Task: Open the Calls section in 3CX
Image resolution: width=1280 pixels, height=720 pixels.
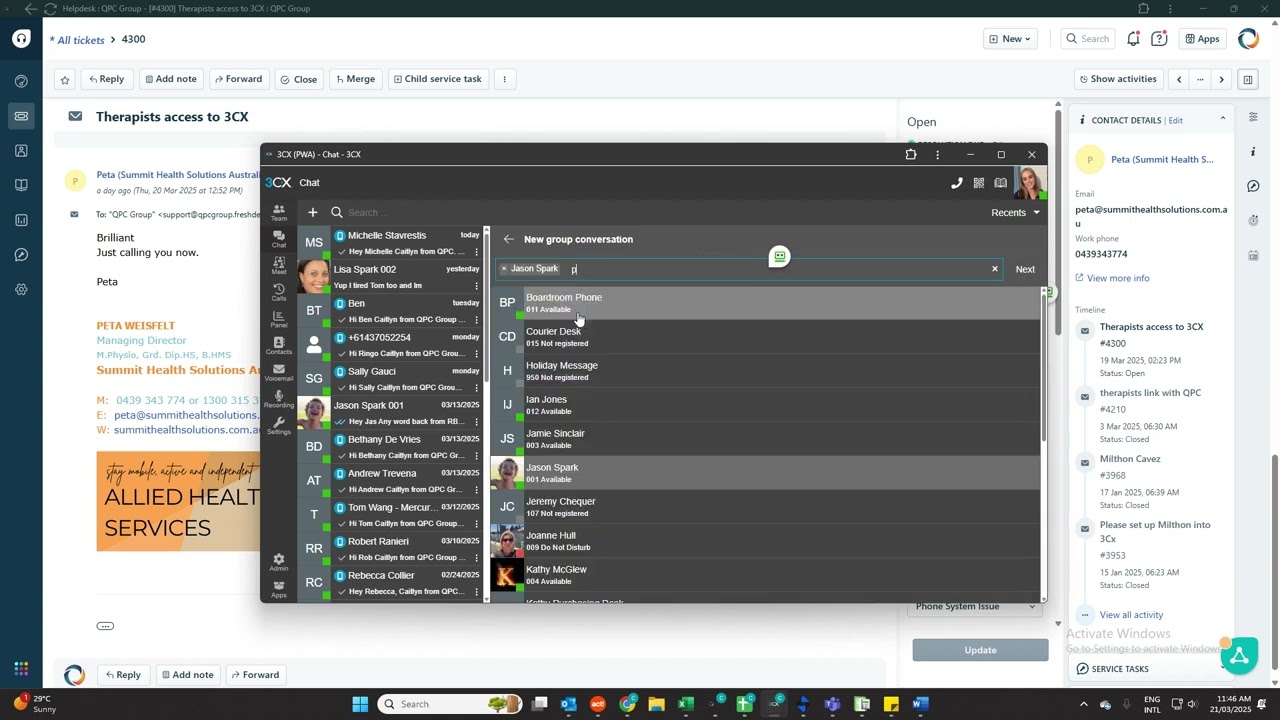Action: pyautogui.click(x=279, y=291)
